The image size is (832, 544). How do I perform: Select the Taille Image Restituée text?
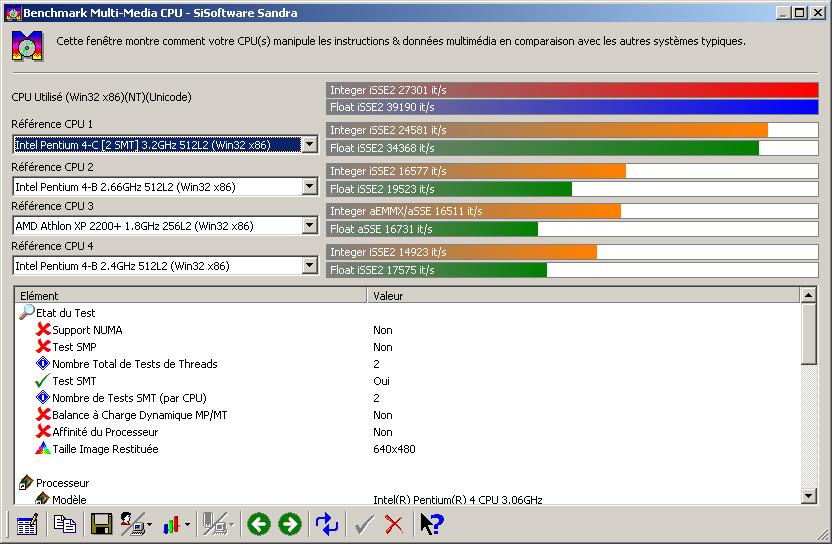(105, 449)
